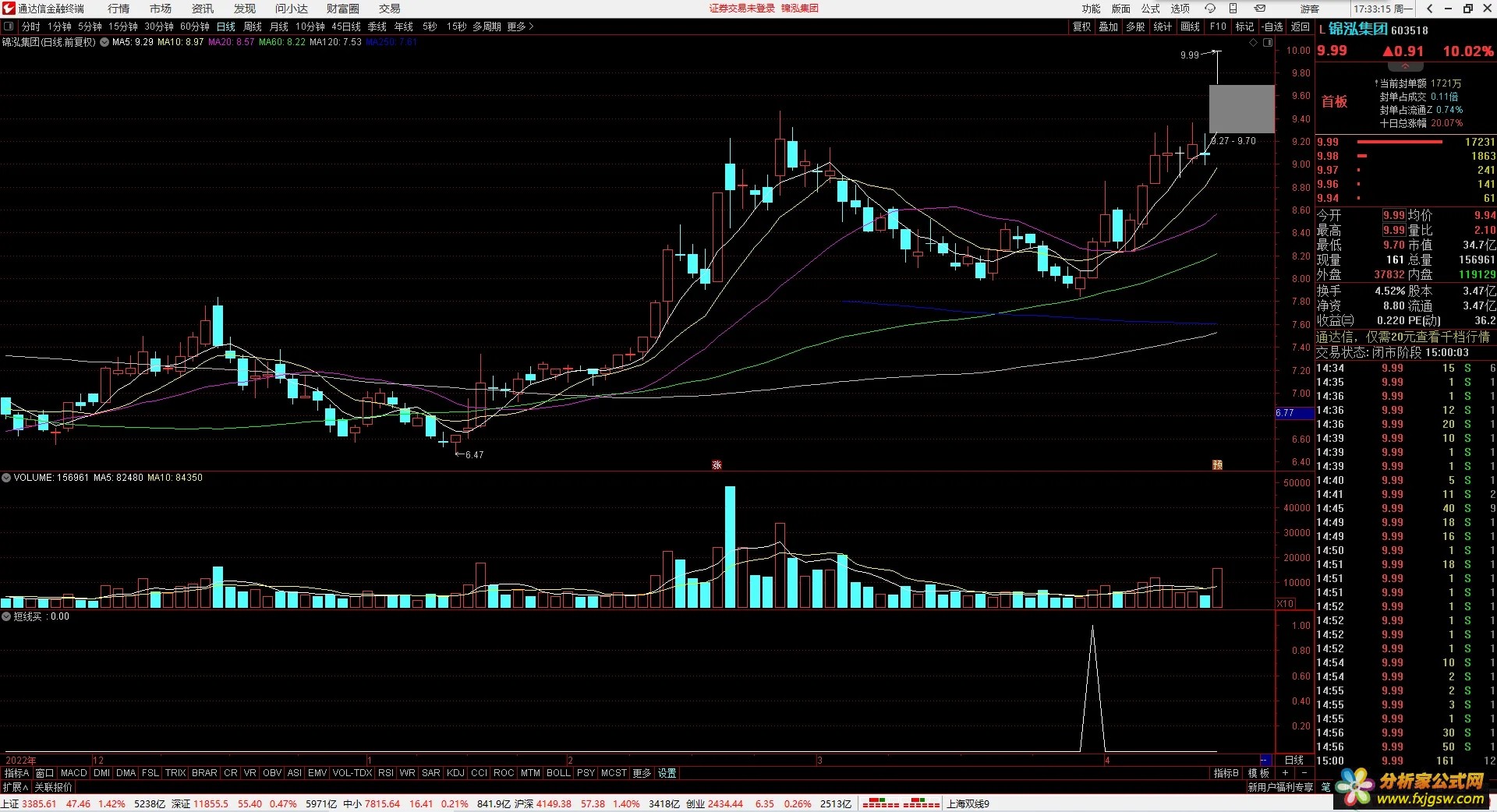Click the L marker beside stock name
This screenshot has width=1497, height=812.
(x=1322, y=30)
